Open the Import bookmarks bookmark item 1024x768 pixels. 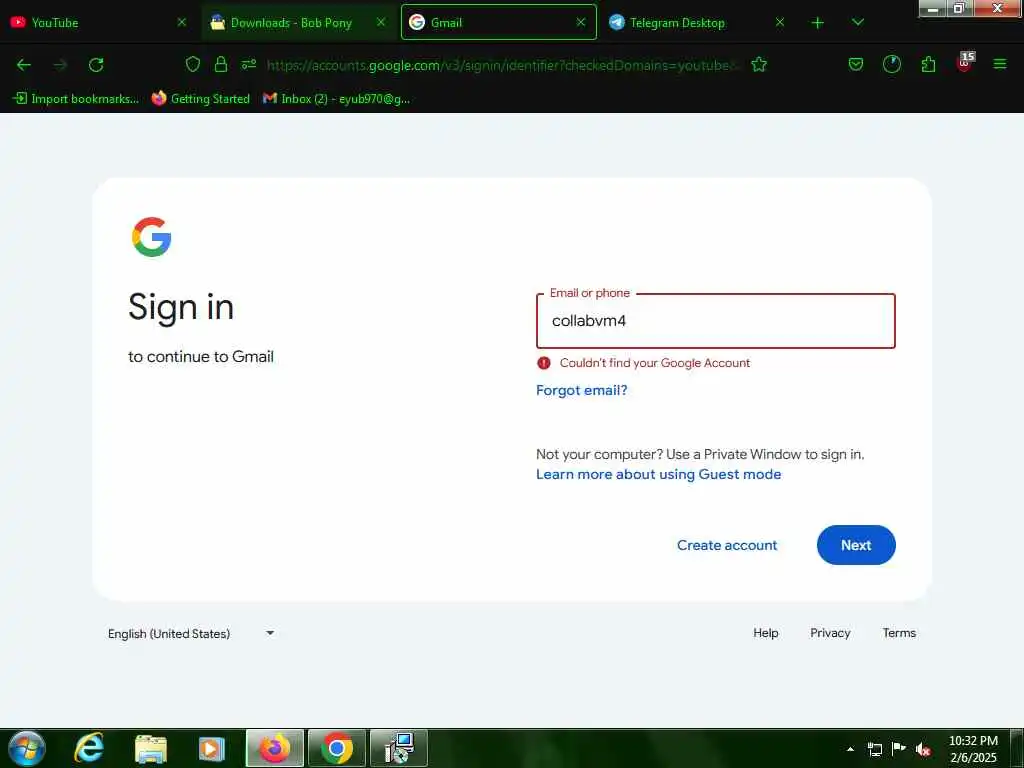click(76, 99)
